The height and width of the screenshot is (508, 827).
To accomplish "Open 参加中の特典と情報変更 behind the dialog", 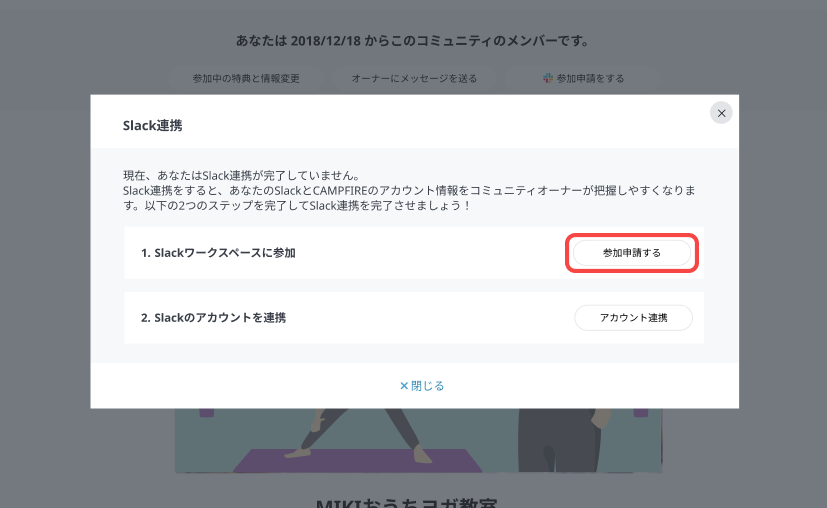I will [x=246, y=78].
